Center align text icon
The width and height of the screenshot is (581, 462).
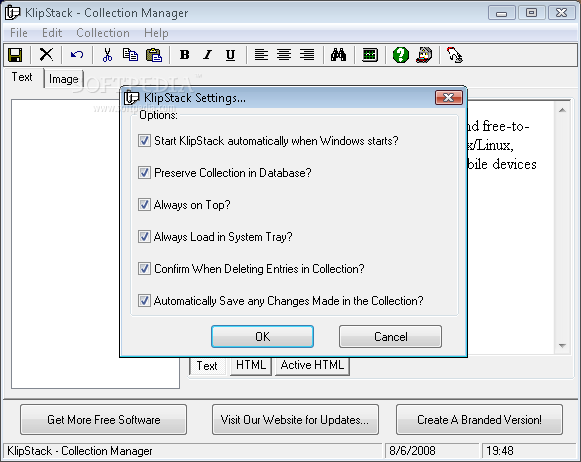[x=284, y=55]
